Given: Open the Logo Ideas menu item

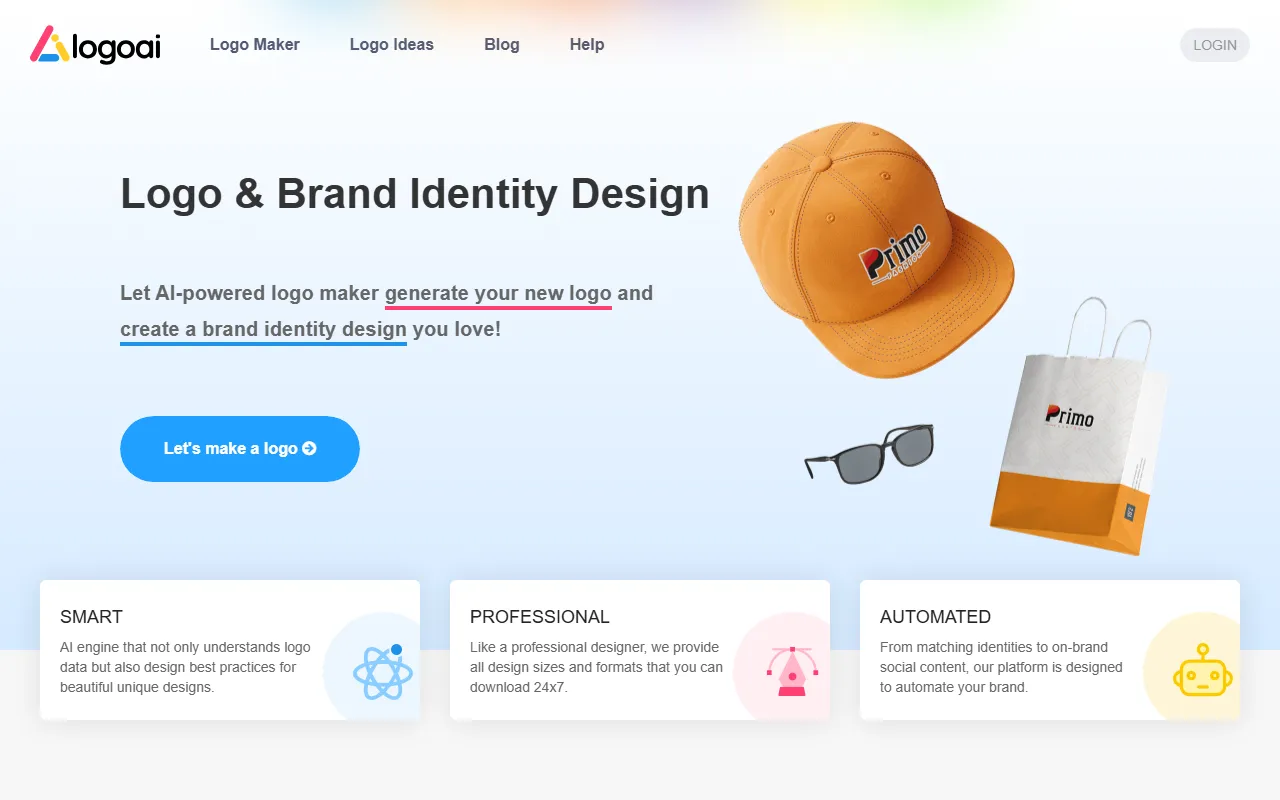Looking at the screenshot, I should click(392, 44).
